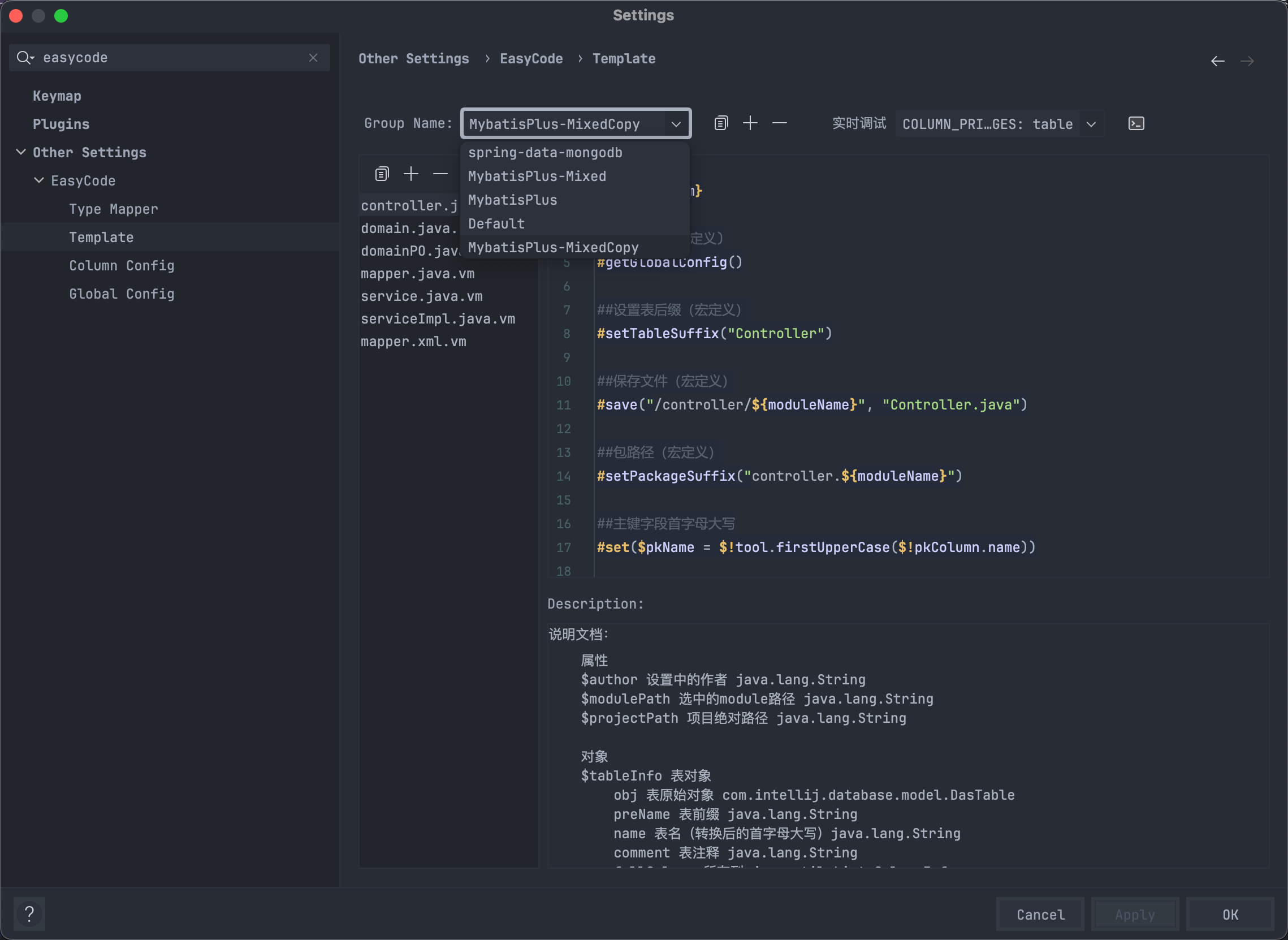Click line number 11 in gutter

[564, 405]
